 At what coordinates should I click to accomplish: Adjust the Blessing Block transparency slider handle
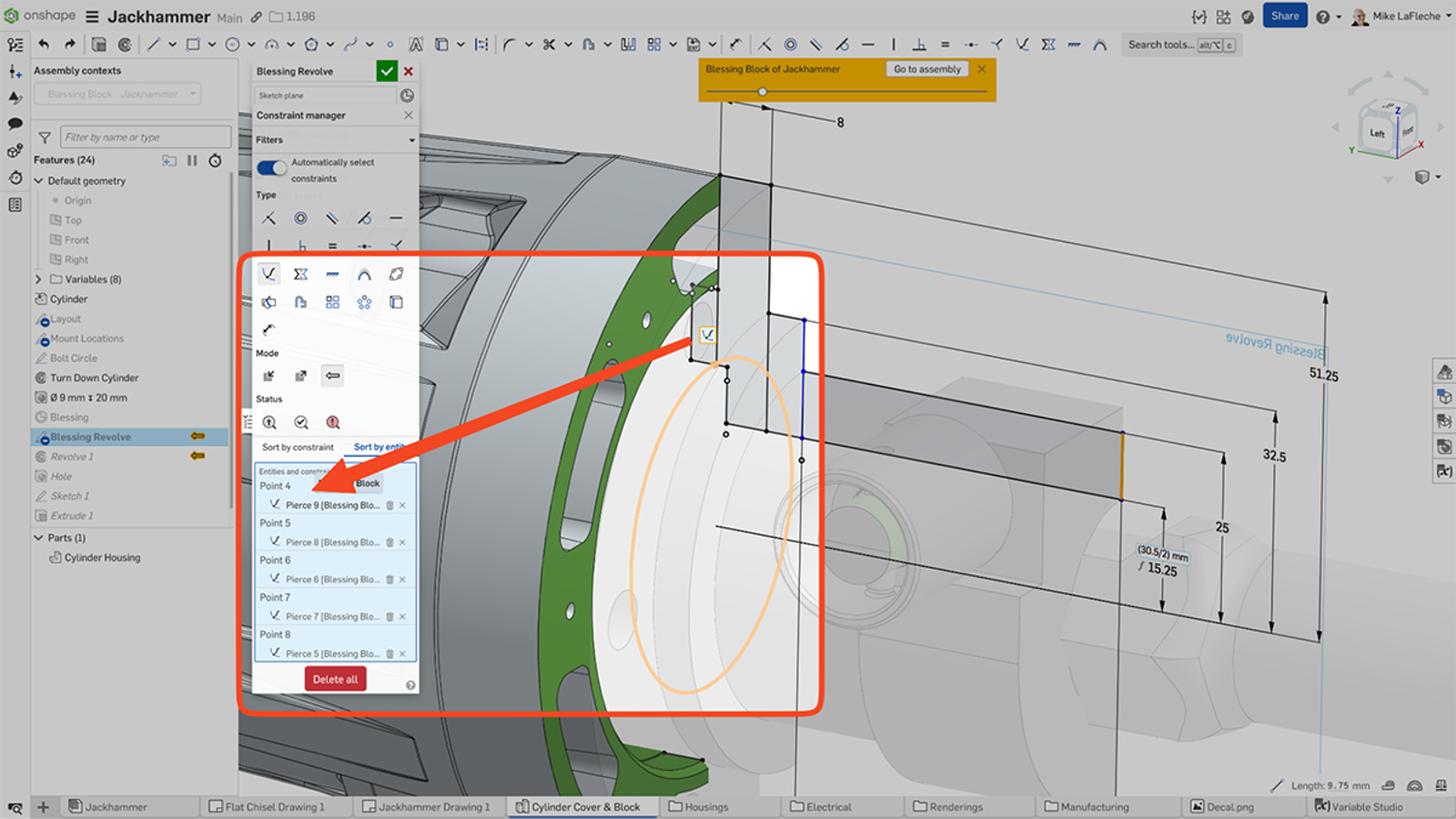point(763,92)
